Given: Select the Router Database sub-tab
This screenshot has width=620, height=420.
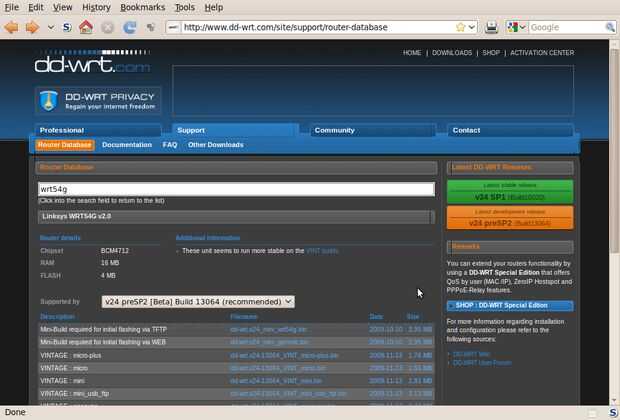Looking at the screenshot, I should [65, 145].
